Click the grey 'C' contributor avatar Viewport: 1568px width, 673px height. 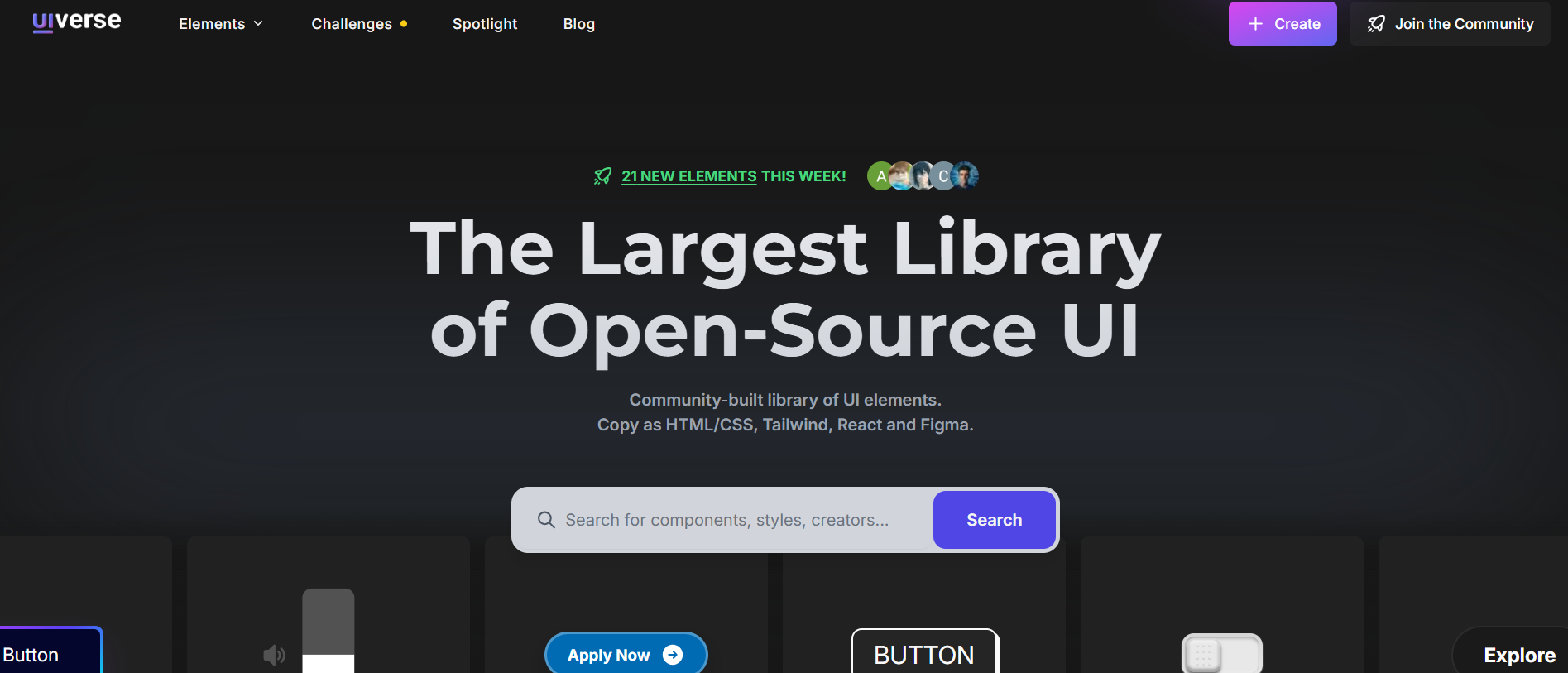click(x=943, y=175)
